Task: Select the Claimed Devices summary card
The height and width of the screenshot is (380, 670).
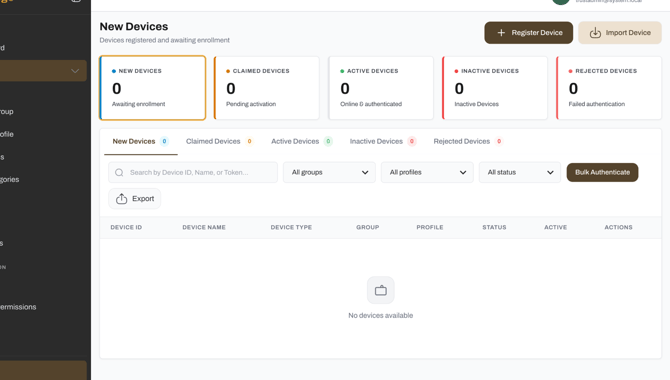Action: tap(267, 88)
